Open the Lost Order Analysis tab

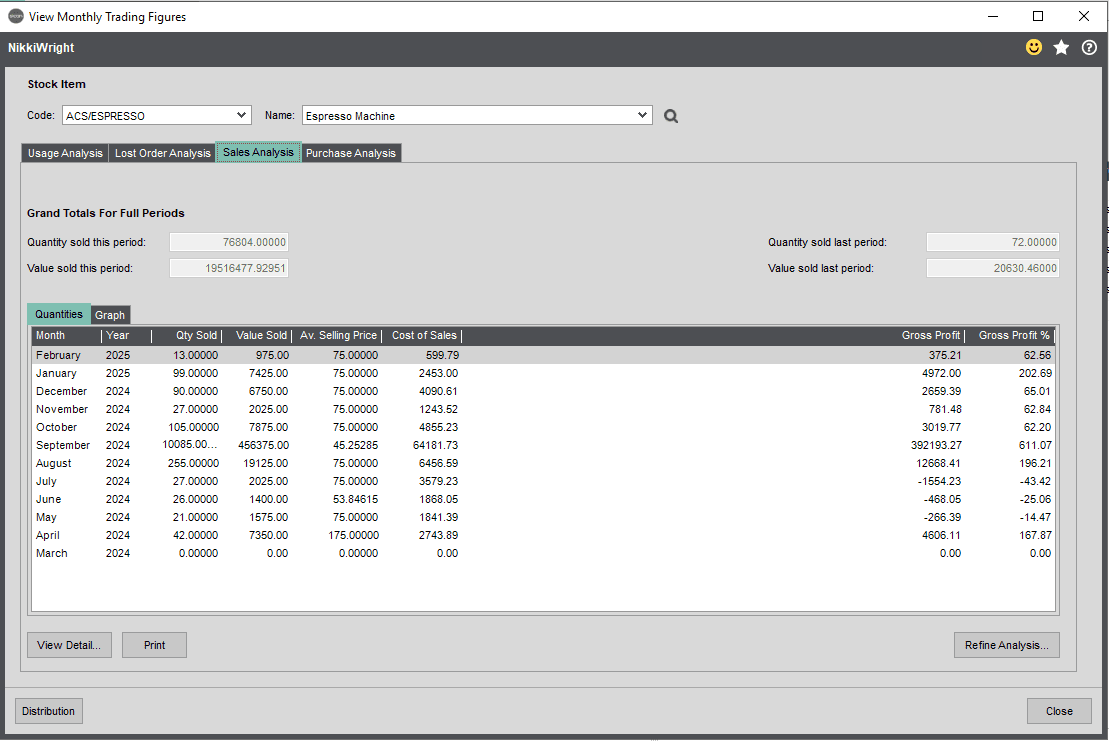[163, 153]
